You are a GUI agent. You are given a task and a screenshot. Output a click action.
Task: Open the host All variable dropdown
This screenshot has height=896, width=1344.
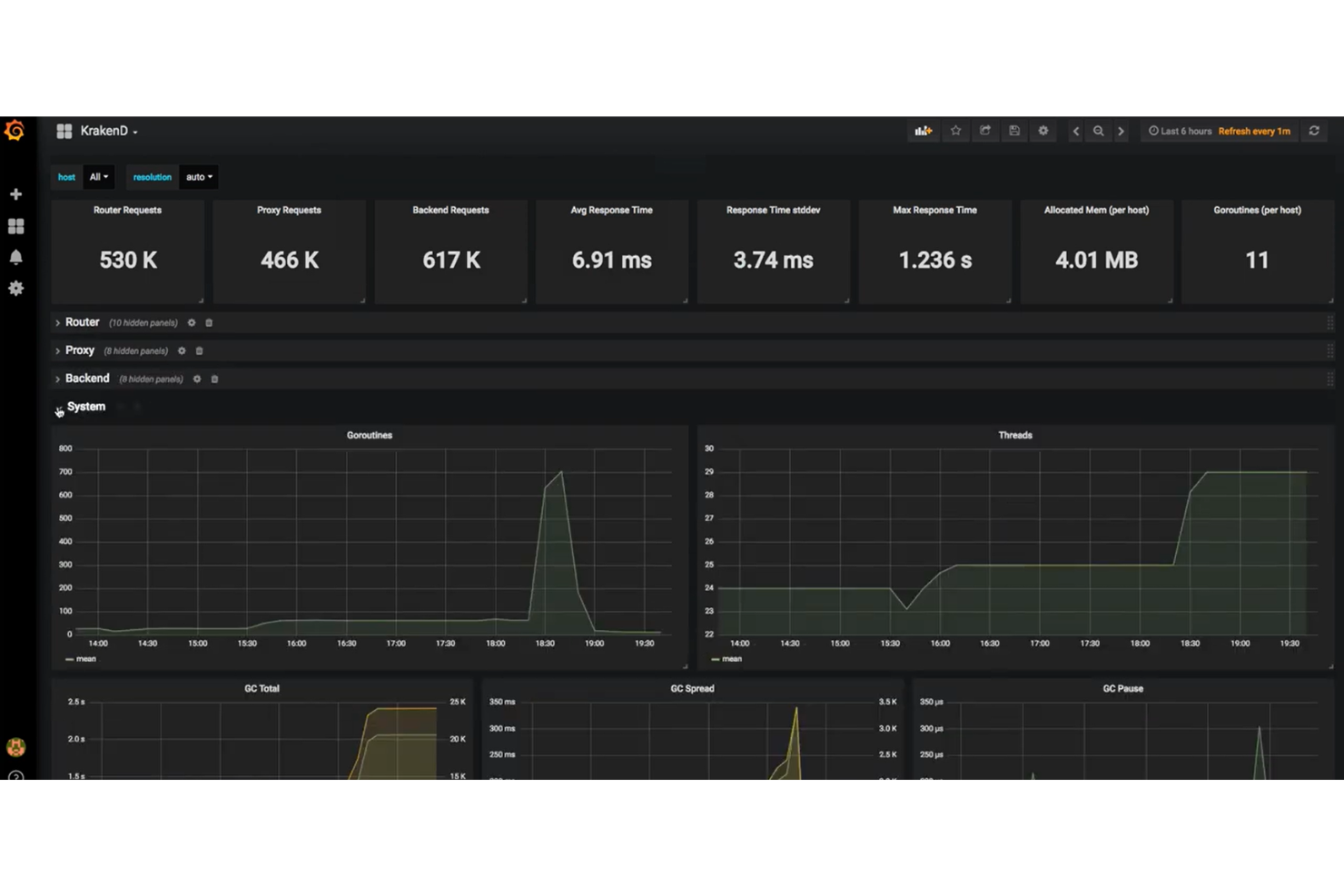click(x=99, y=177)
